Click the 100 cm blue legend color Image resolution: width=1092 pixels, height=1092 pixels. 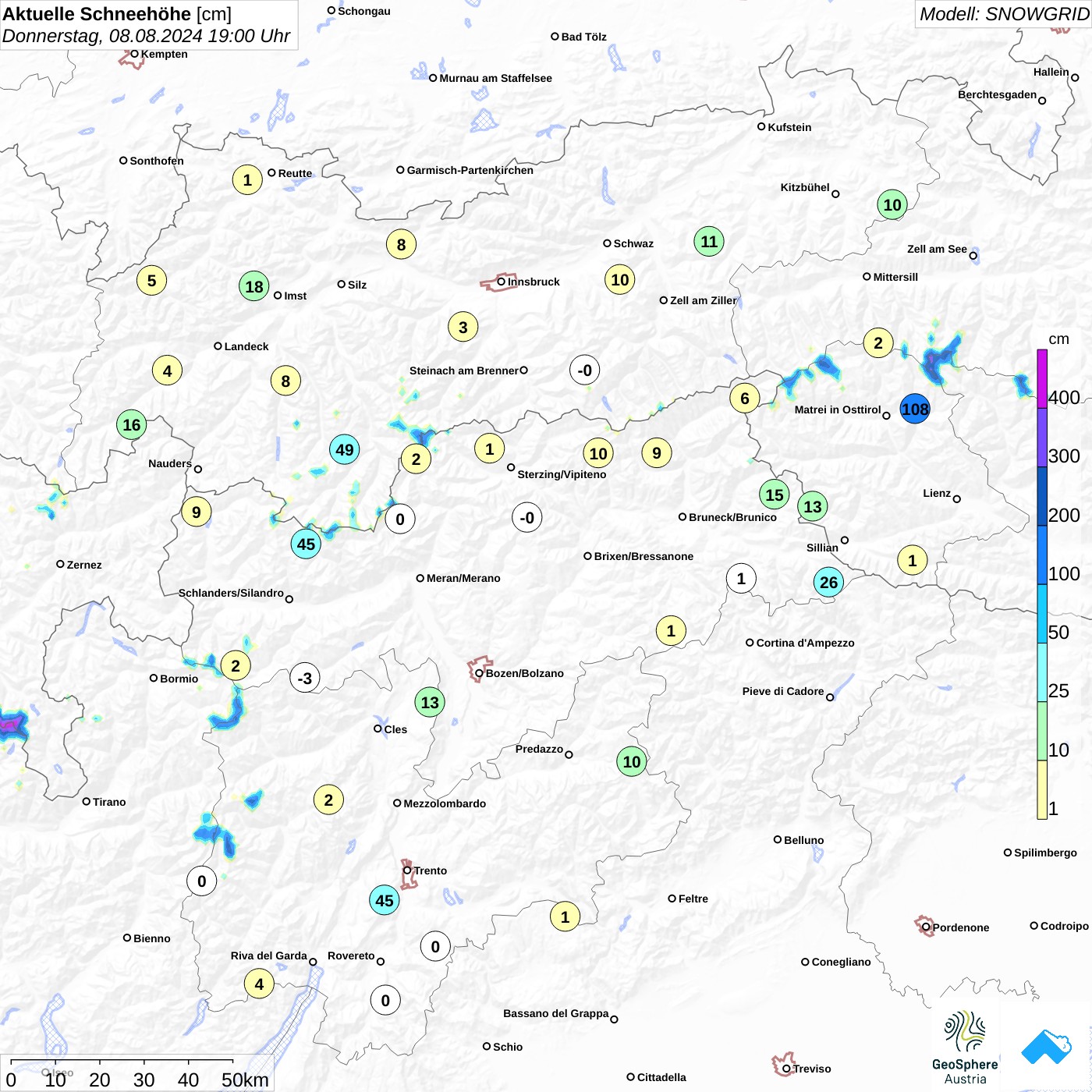pyautogui.click(x=1042, y=555)
